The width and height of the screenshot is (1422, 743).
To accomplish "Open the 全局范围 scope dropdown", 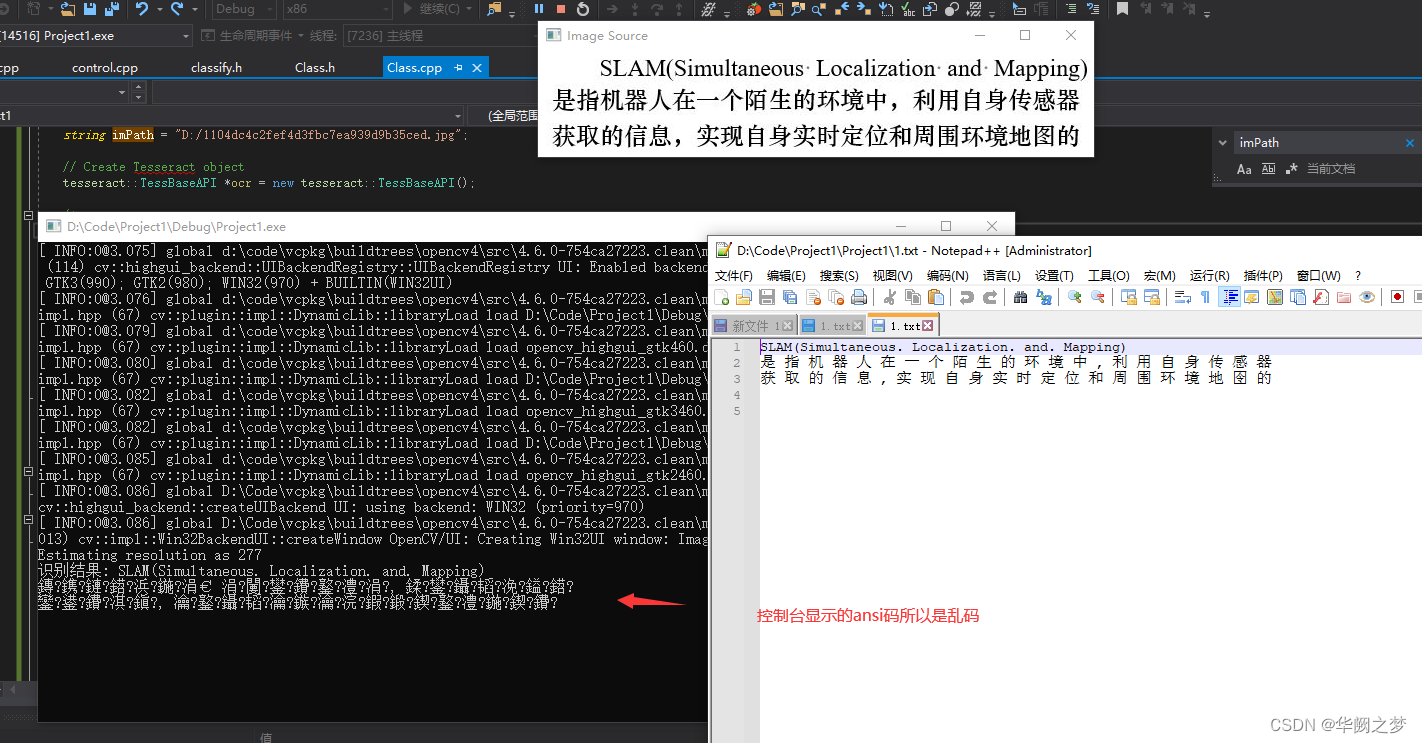I will coord(500,116).
